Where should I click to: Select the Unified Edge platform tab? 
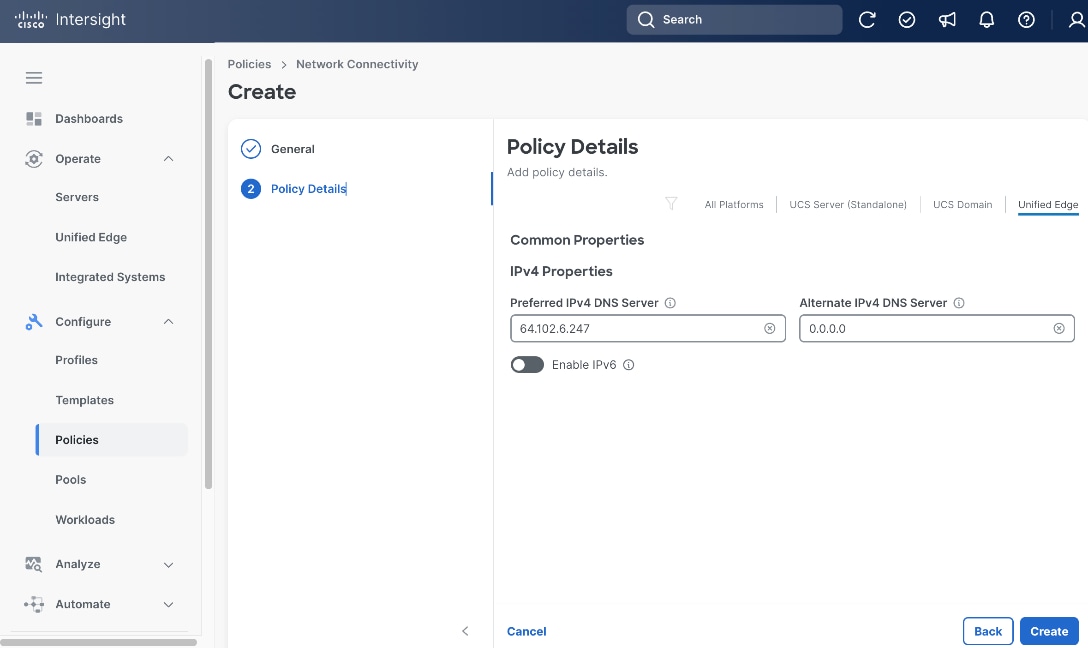click(x=1048, y=205)
